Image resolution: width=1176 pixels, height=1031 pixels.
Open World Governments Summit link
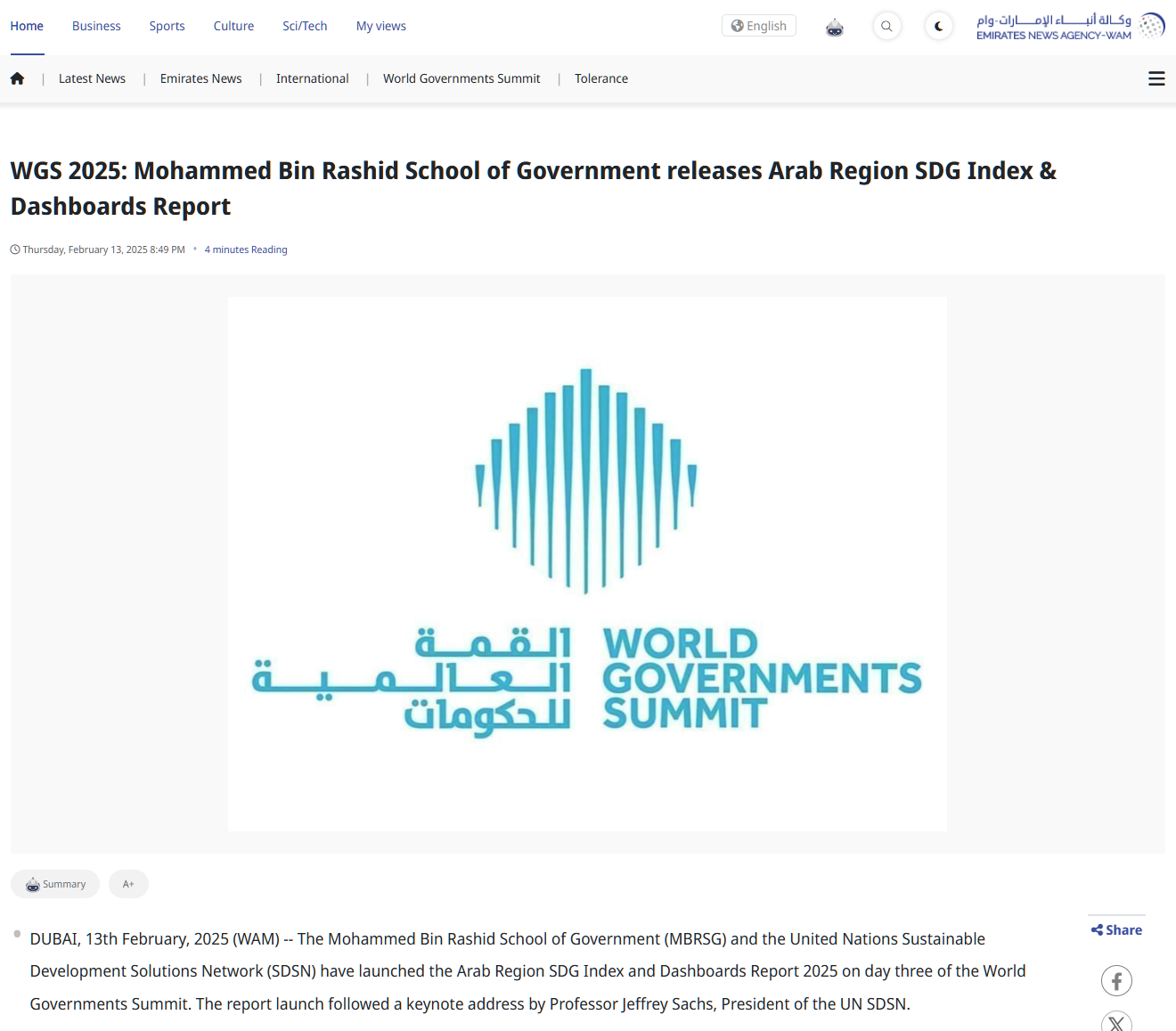point(461,78)
